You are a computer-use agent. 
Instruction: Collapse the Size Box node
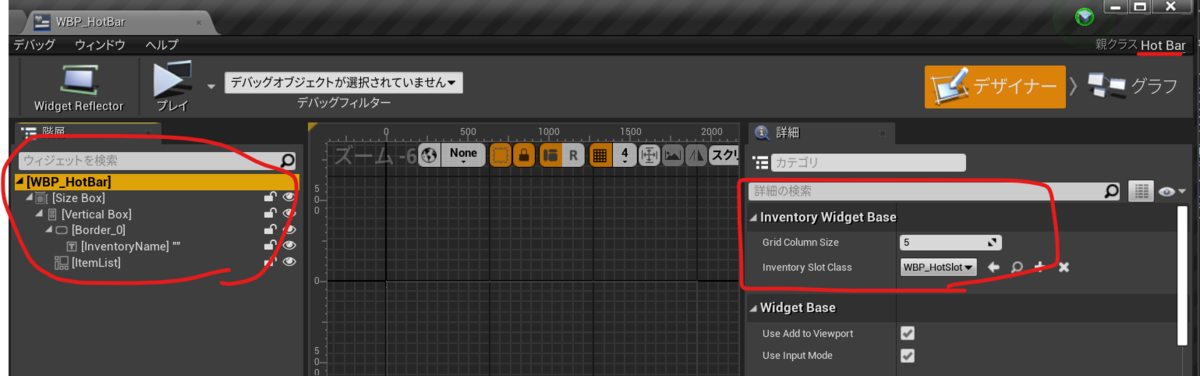pyautogui.click(x=29, y=198)
